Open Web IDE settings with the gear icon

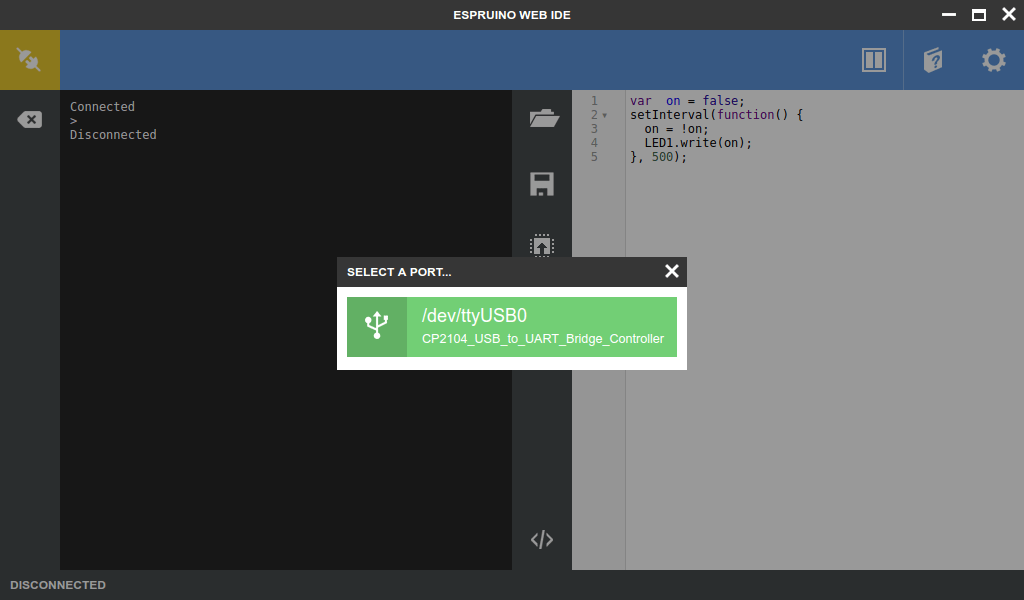tap(992, 59)
